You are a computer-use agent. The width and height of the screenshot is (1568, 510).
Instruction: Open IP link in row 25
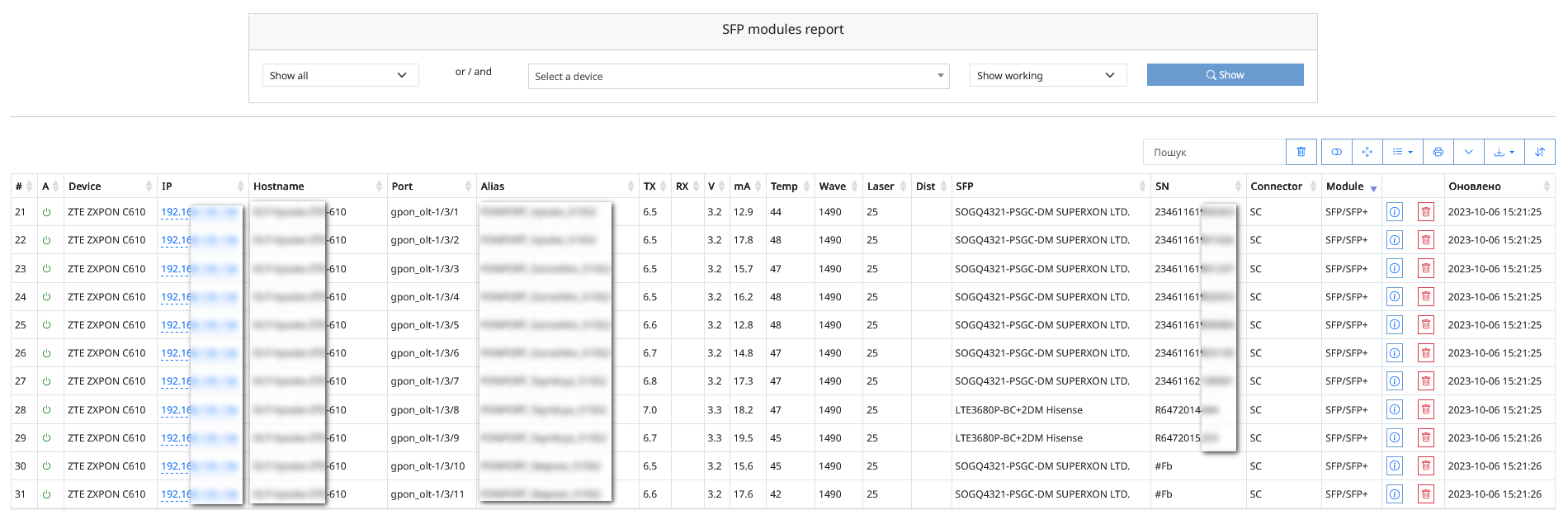click(176, 325)
